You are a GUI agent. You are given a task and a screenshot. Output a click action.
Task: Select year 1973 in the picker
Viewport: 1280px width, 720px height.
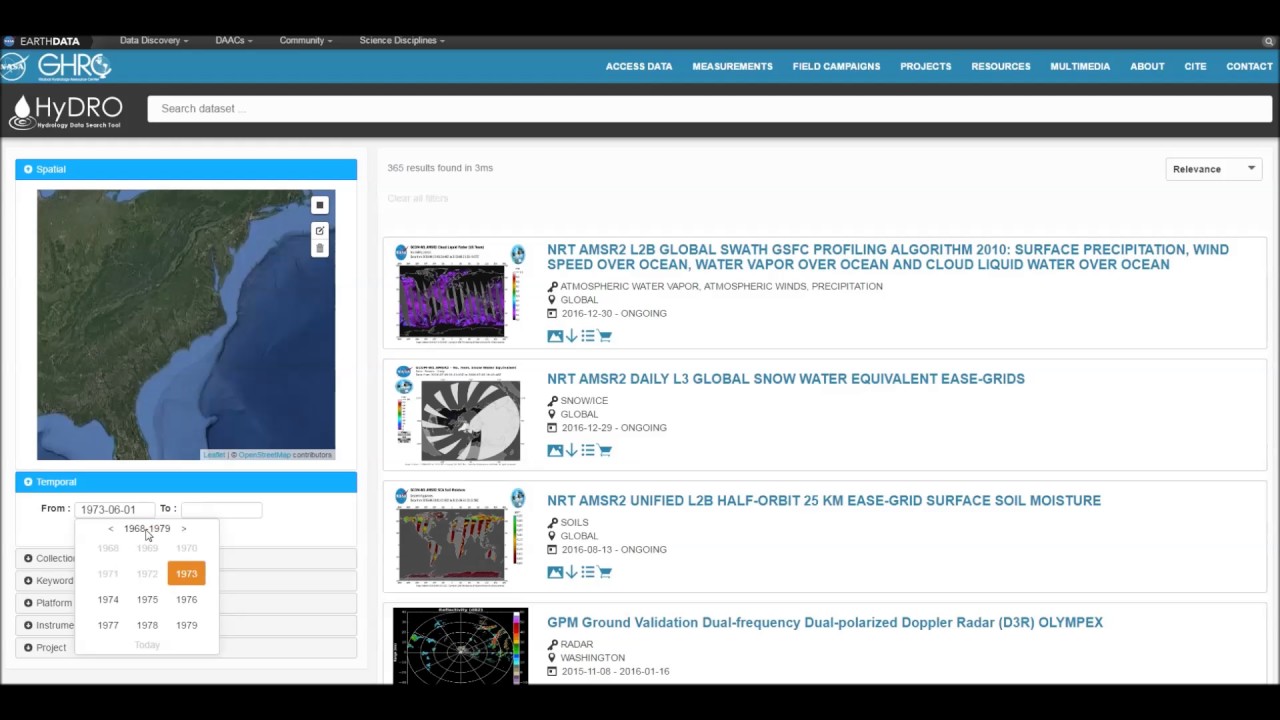tap(186, 574)
